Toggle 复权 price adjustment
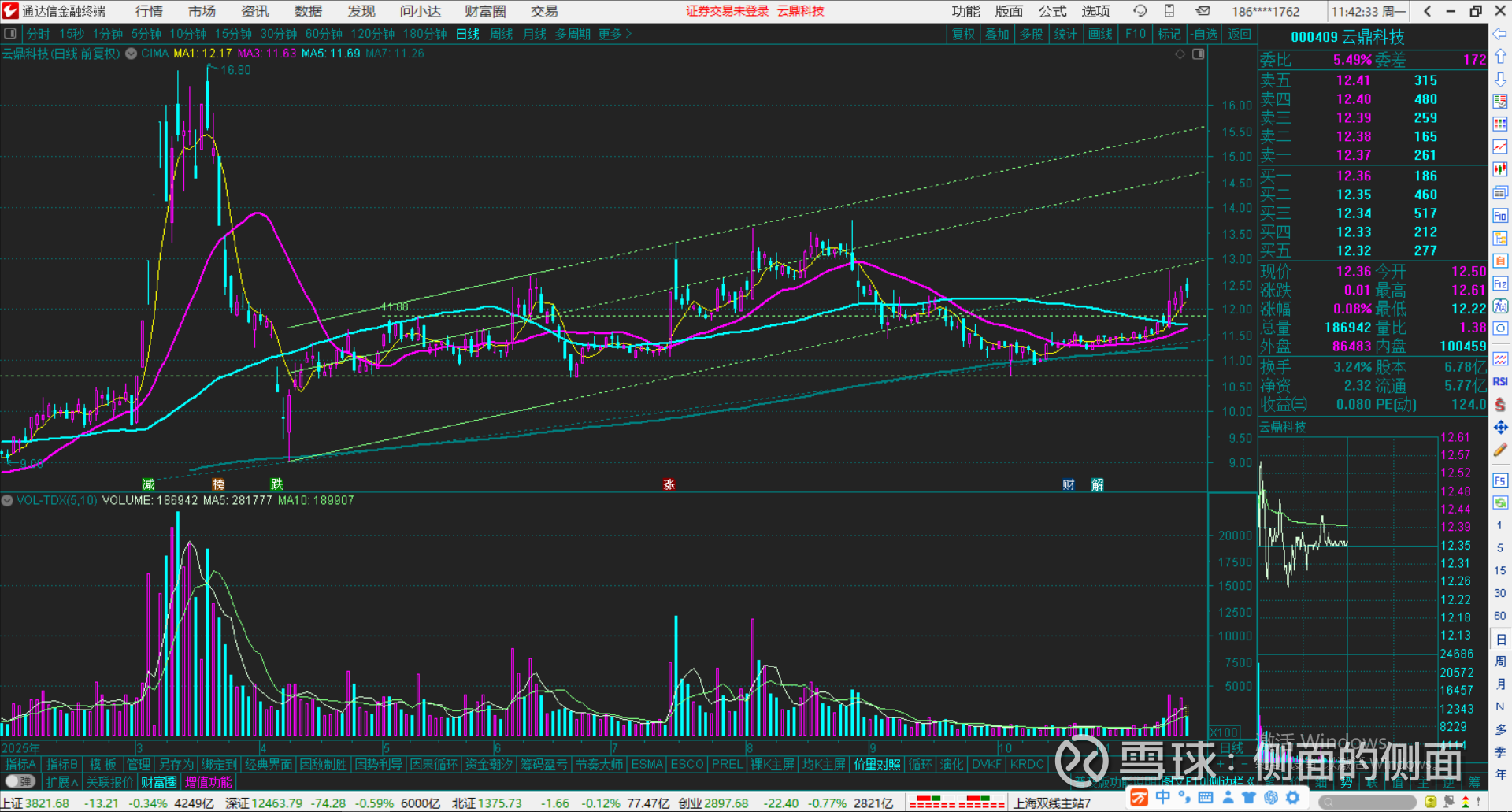The height and width of the screenshot is (812, 1512). coord(964,34)
